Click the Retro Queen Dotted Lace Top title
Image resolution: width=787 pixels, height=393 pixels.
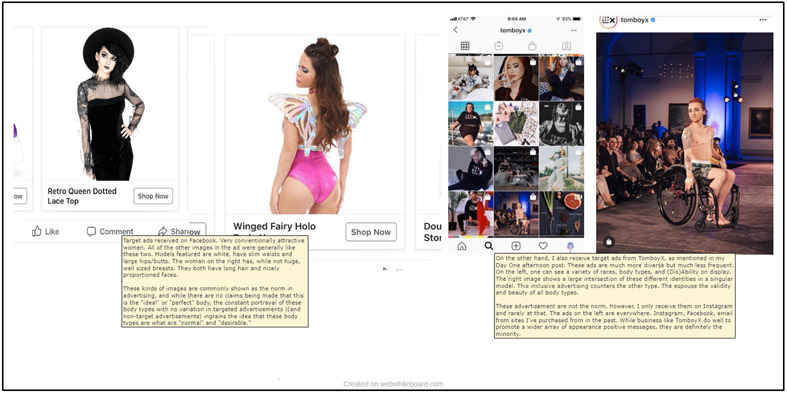pyautogui.click(x=82, y=196)
